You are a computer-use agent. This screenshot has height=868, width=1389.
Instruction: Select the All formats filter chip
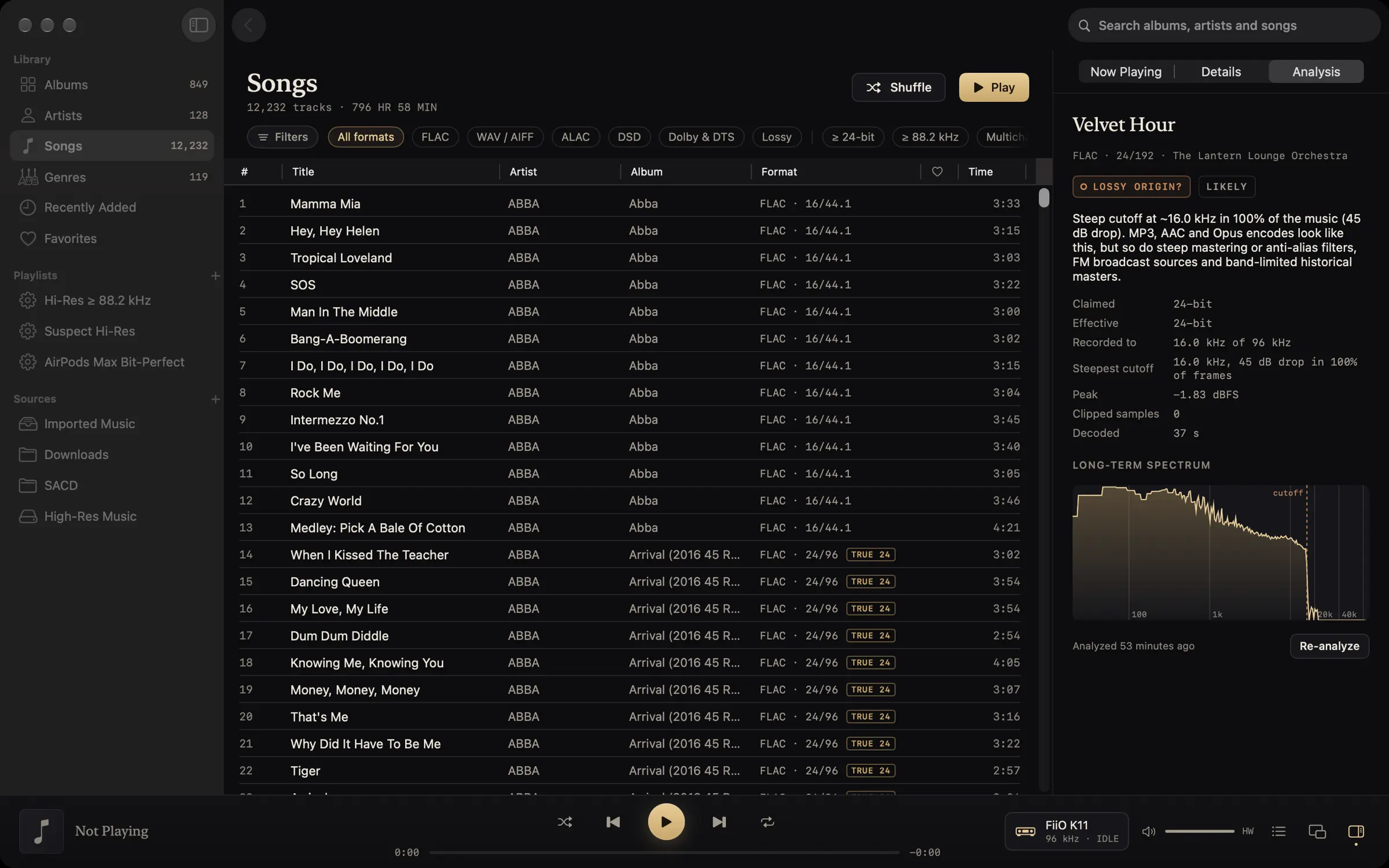coord(366,137)
